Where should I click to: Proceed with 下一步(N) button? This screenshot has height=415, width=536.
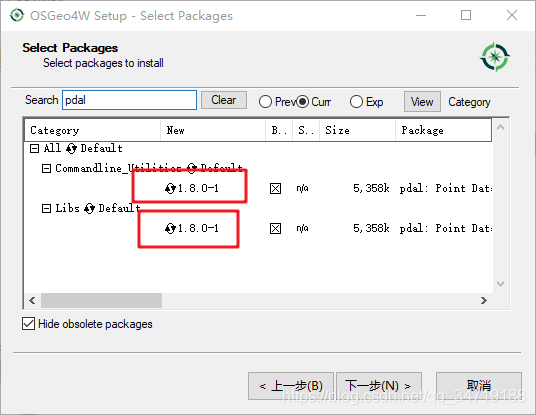click(379, 386)
